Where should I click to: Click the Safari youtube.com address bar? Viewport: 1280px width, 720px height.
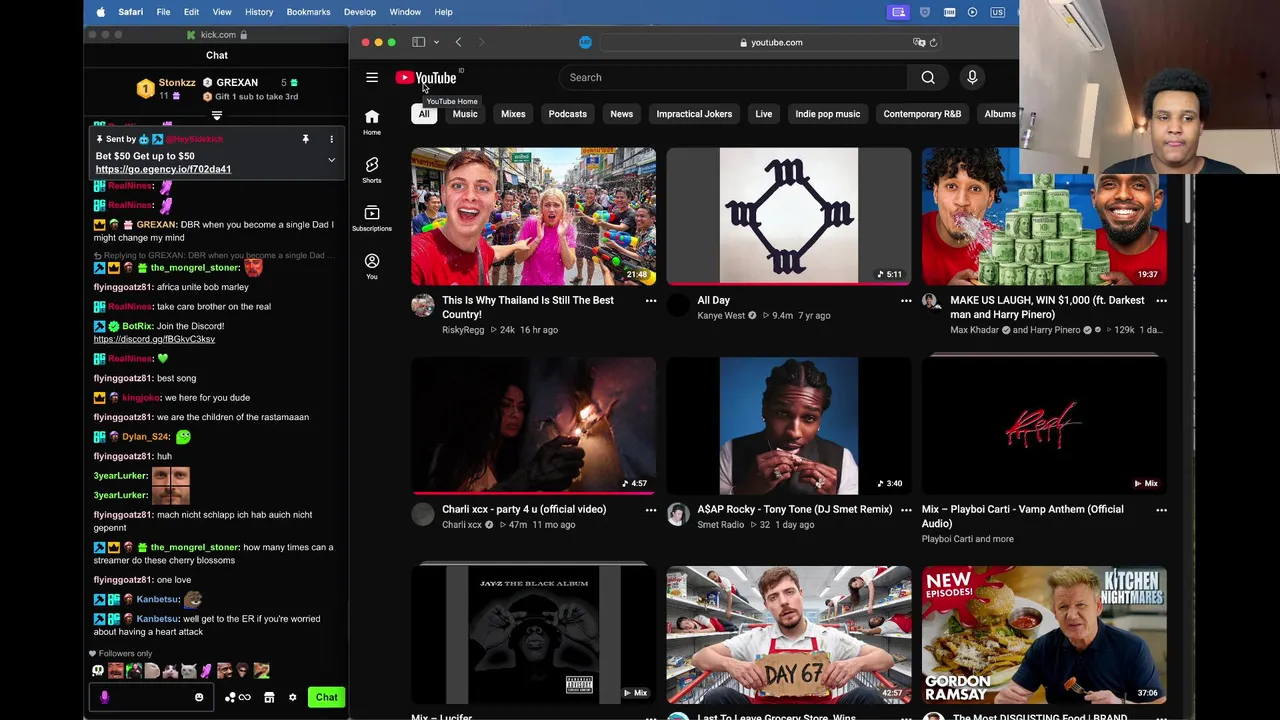click(770, 42)
